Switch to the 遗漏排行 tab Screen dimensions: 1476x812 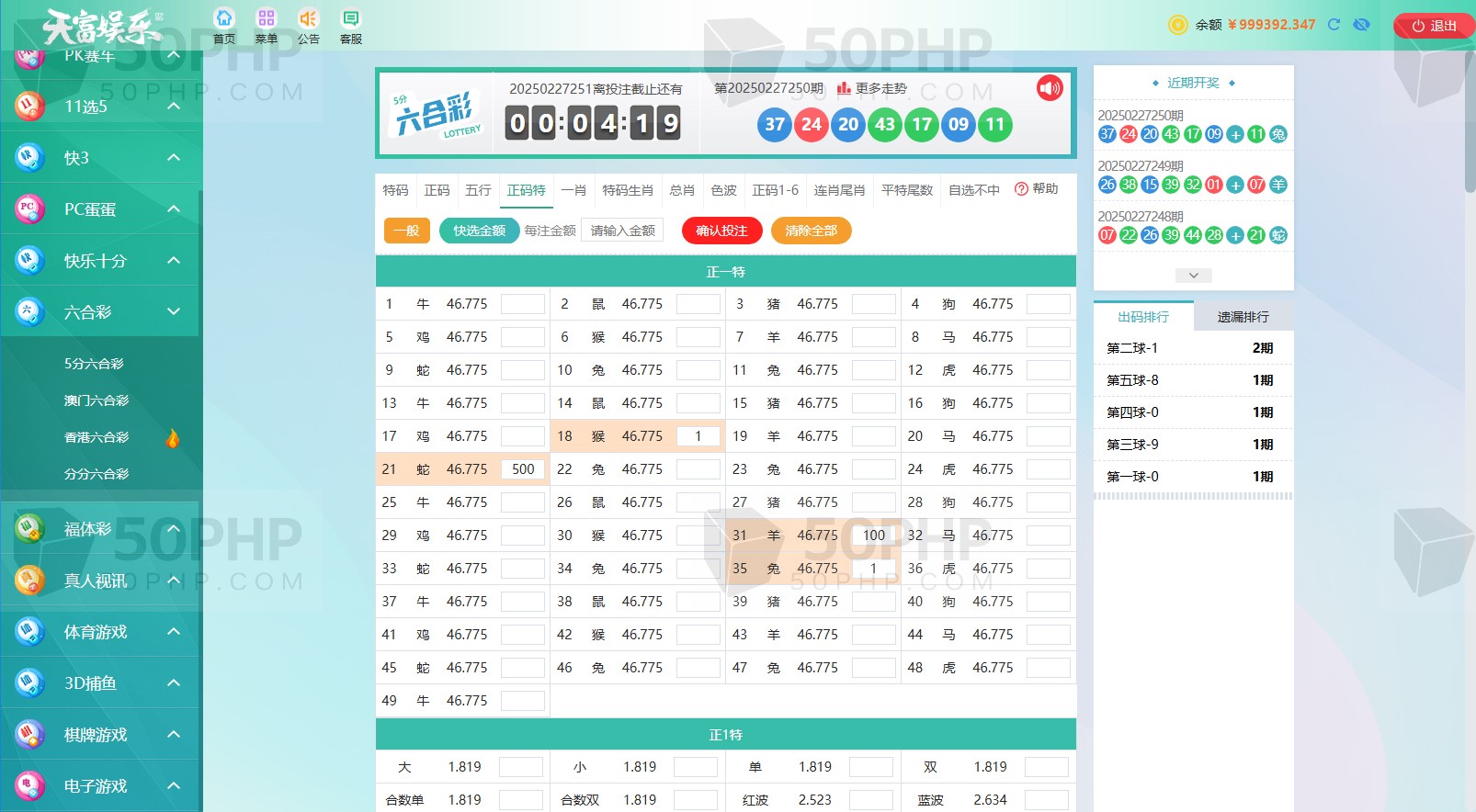coord(1243,317)
